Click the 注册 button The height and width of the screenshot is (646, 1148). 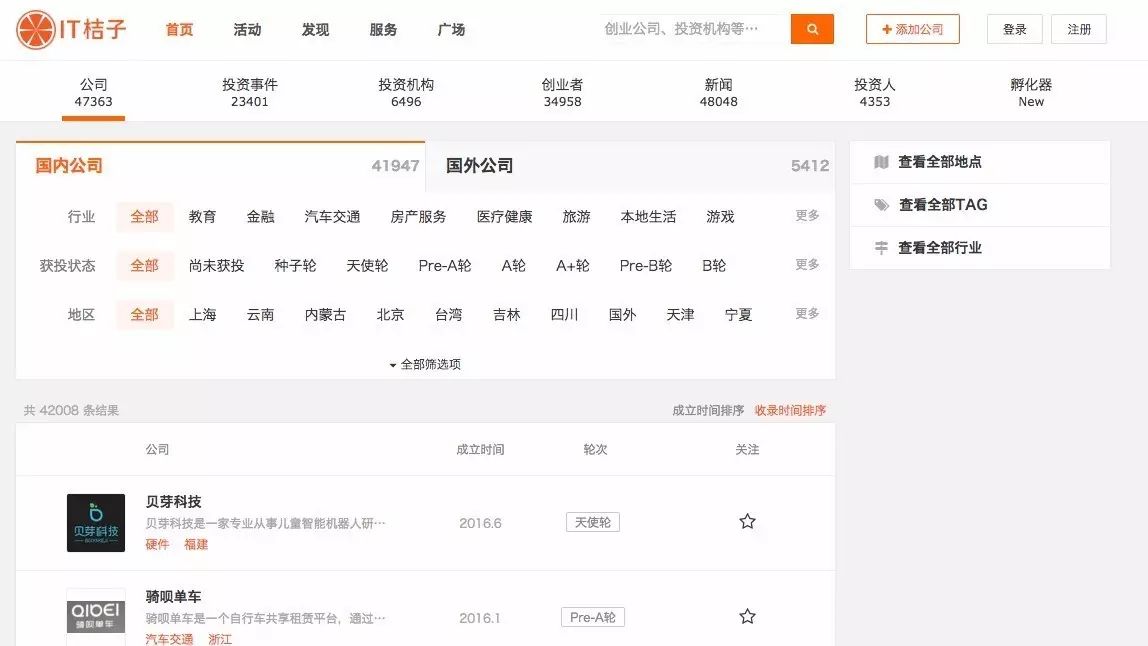(1079, 29)
